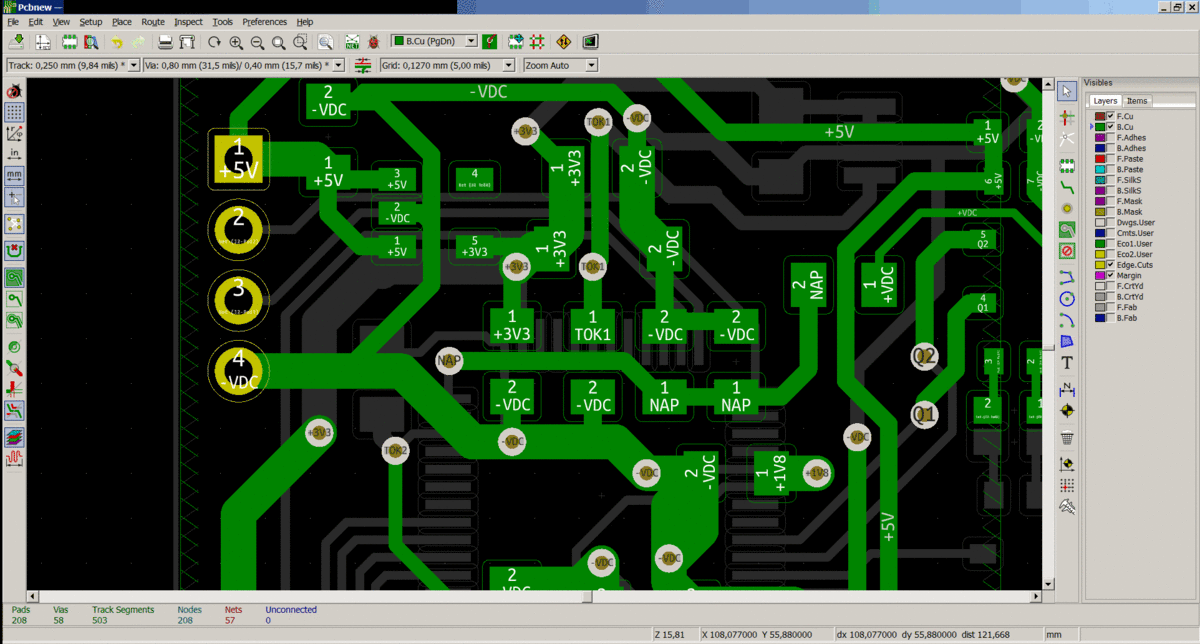Viewport: 1200px width, 644px height.
Task: Toggle grid display on left toolbar
Action: (15, 111)
